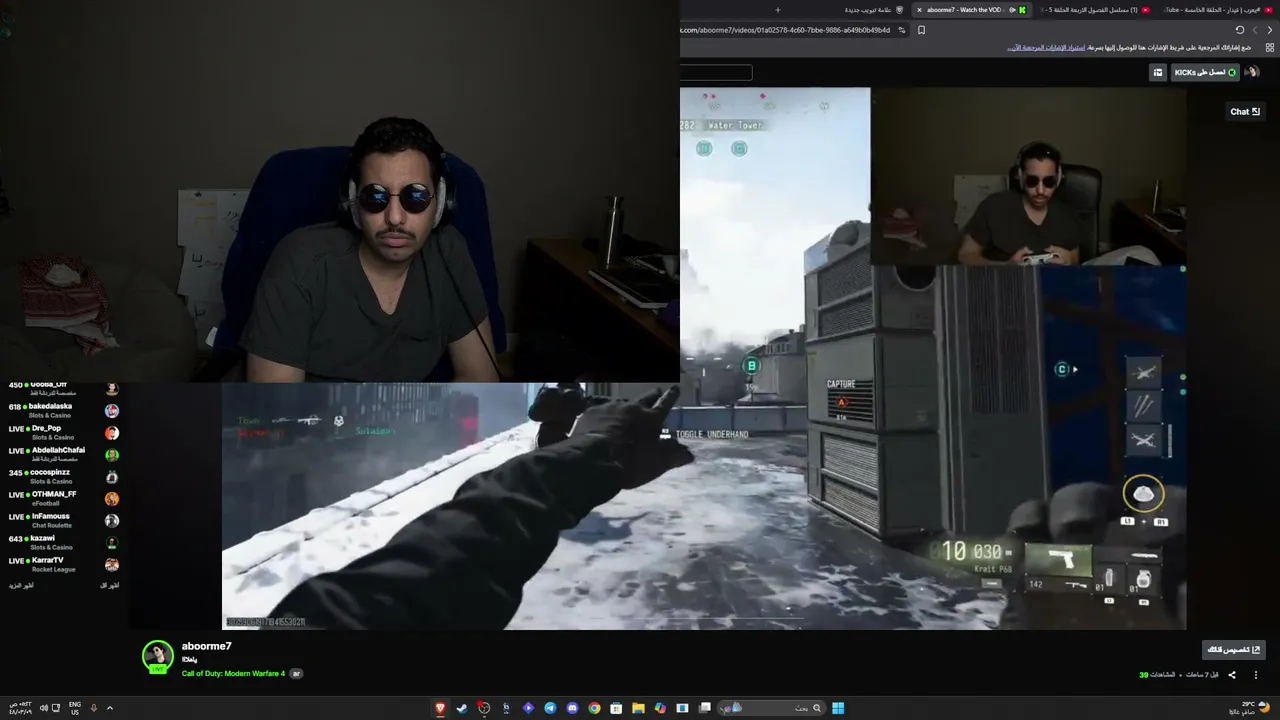This screenshot has height=720, width=1280.
Task: Click the Windows taskbar search box
Action: click(773, 708)
